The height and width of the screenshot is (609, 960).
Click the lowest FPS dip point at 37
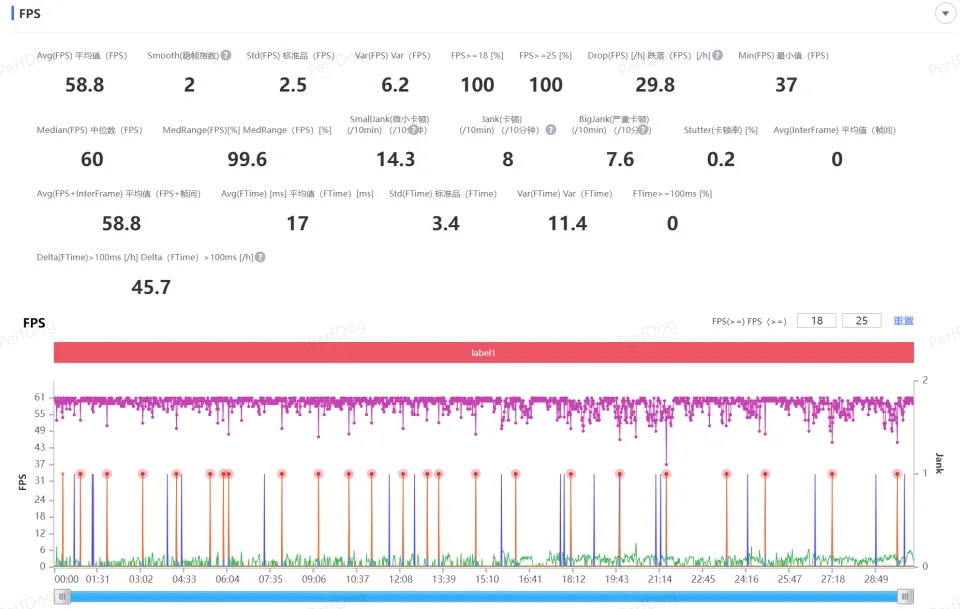tap(666, 464)
